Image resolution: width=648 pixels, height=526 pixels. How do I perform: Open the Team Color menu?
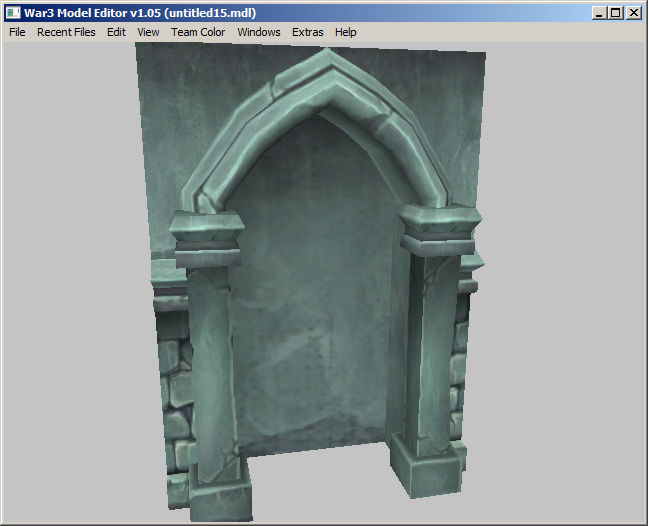tap(198, 32)
